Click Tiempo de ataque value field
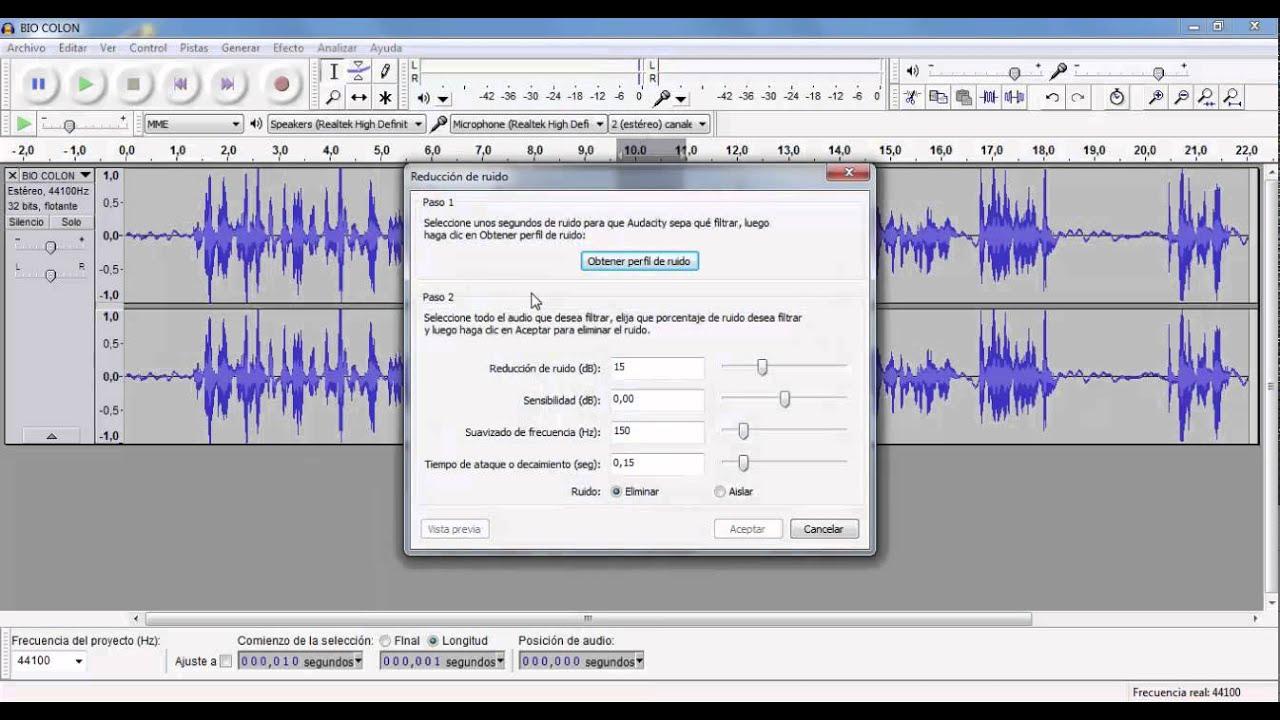 (x=657, y=464)
